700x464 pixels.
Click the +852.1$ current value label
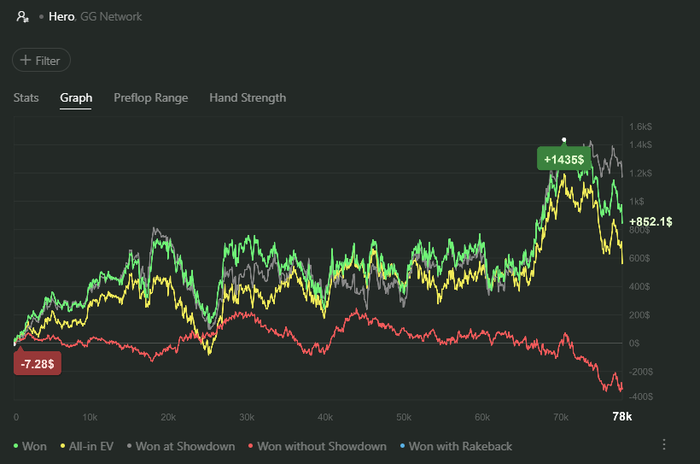(x=652, y=221)
